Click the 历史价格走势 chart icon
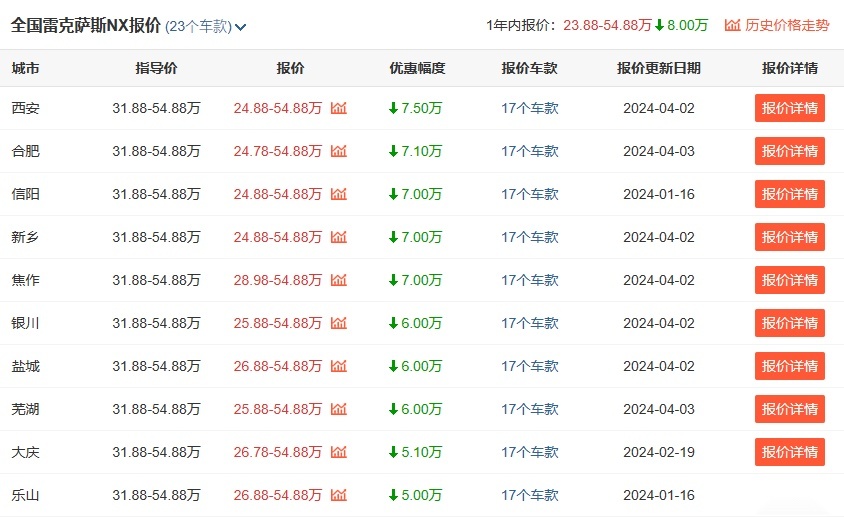Image resolution: width=844 pixels, height=517 pixels. point(732,25)
